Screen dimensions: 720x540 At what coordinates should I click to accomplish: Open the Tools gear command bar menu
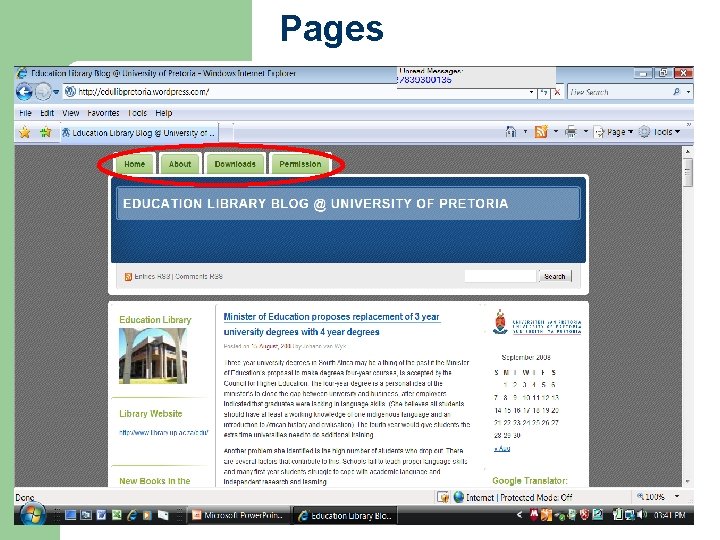coord(660,132)
